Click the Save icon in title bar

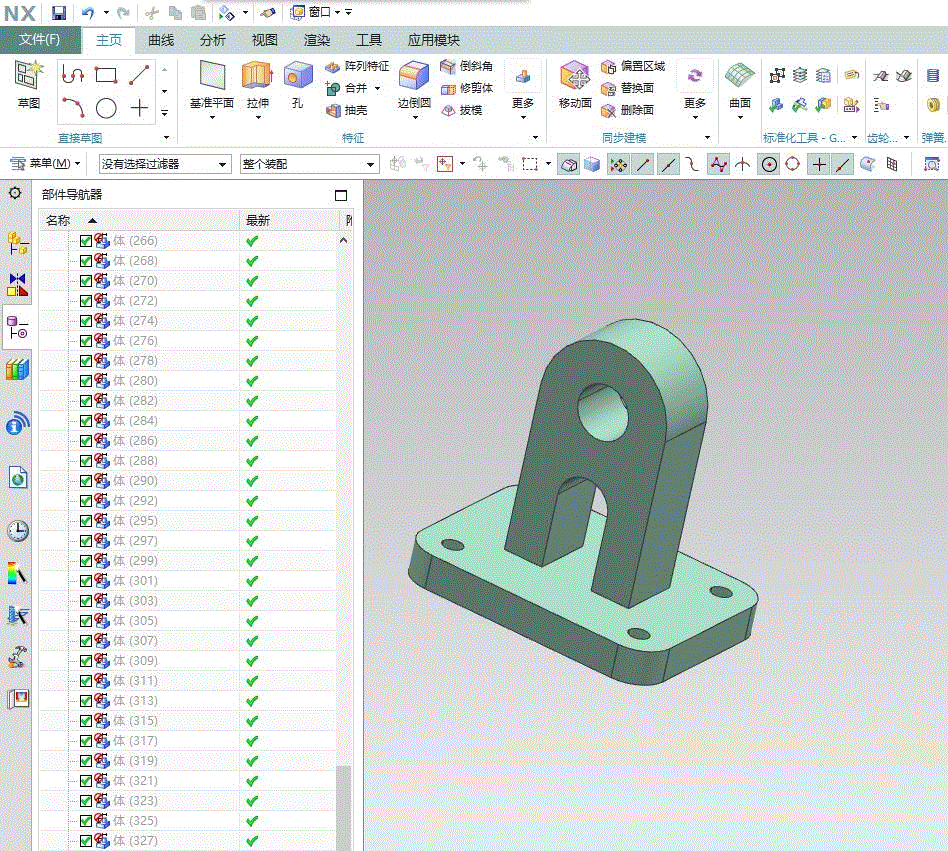(59, 12)
